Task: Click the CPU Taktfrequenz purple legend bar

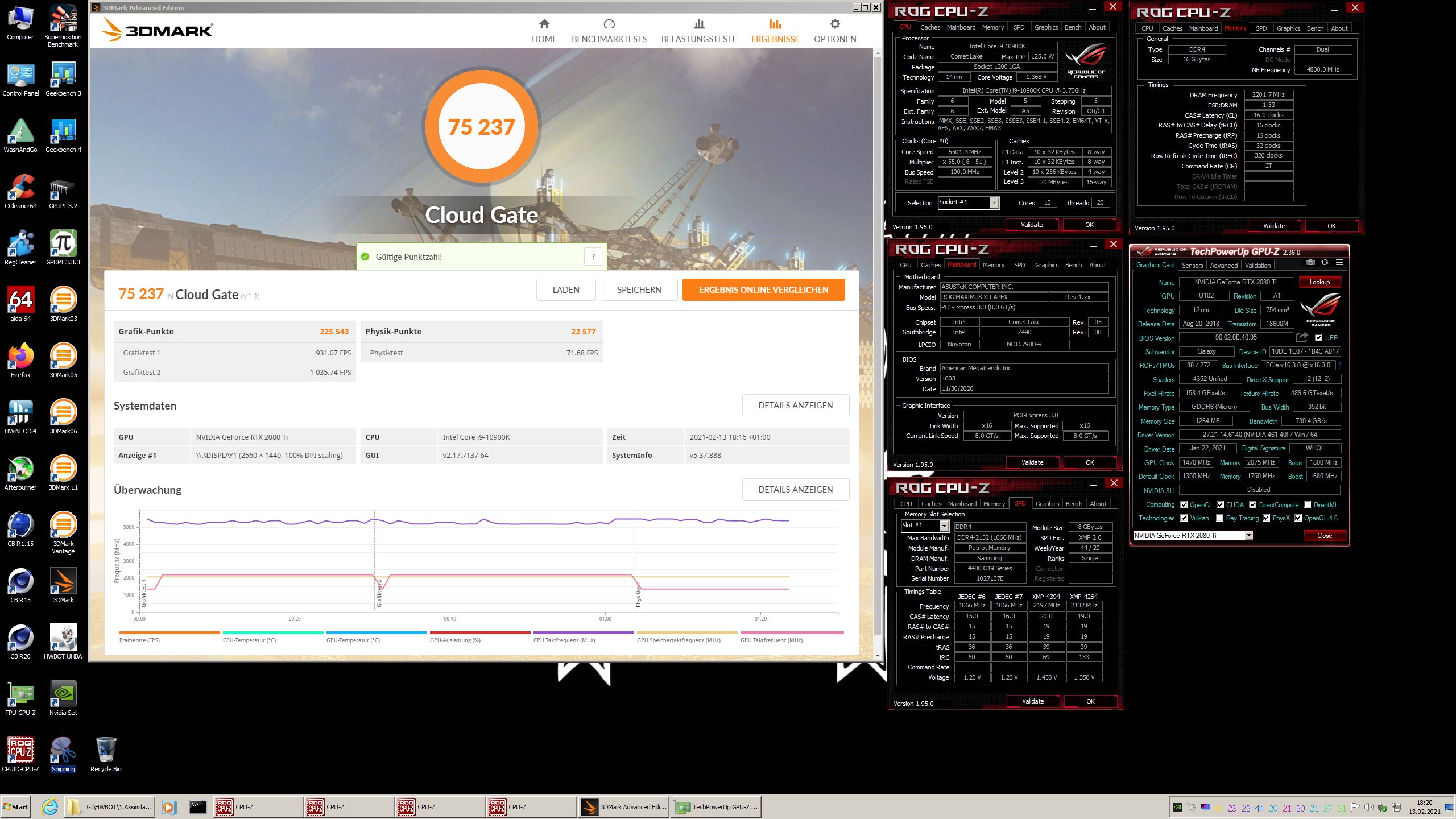Action: (584, 632)
